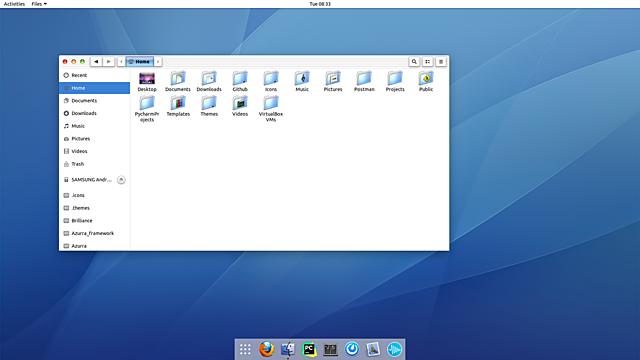Open the Azurra bookmark in sidebar
The width and height of the screenshot is (640, 360).
click(x=94, y=246)
